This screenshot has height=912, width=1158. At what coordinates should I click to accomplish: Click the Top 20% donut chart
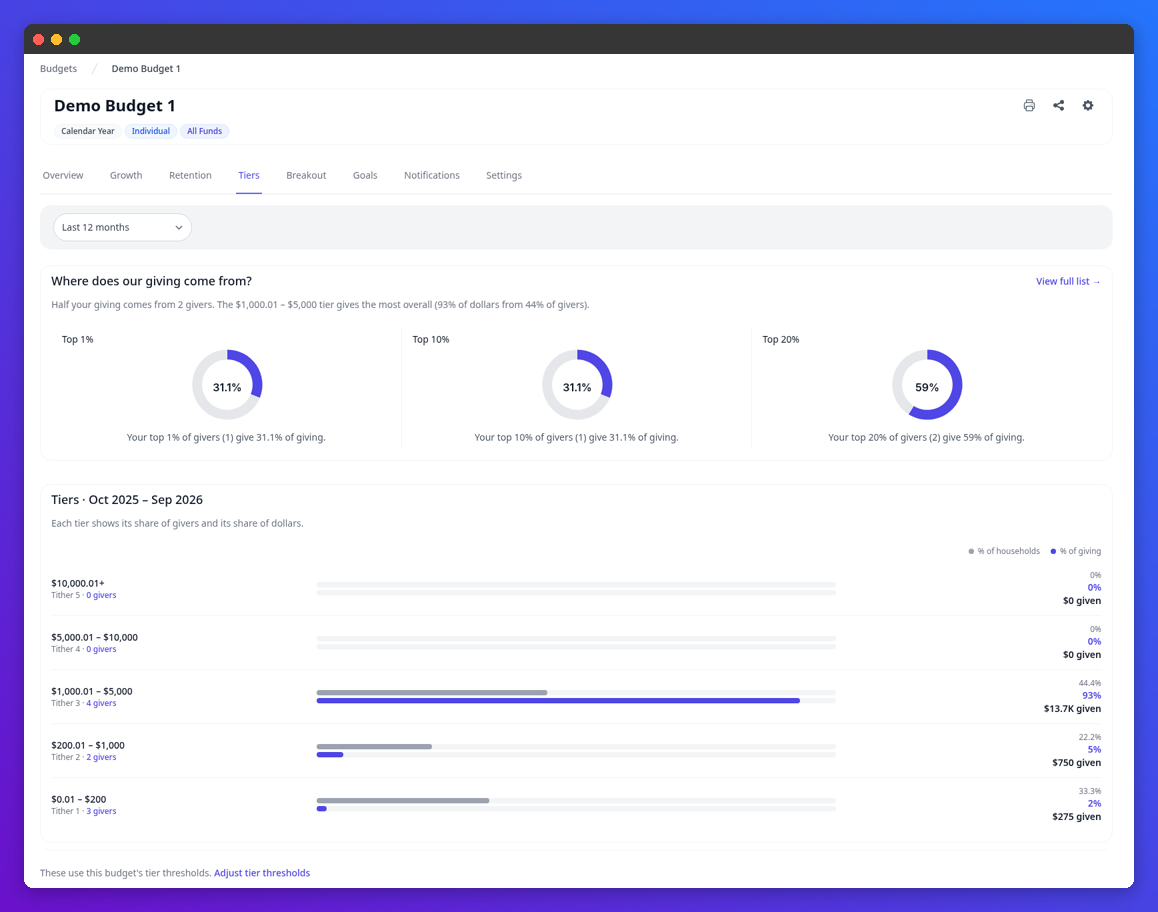[928, 385]
